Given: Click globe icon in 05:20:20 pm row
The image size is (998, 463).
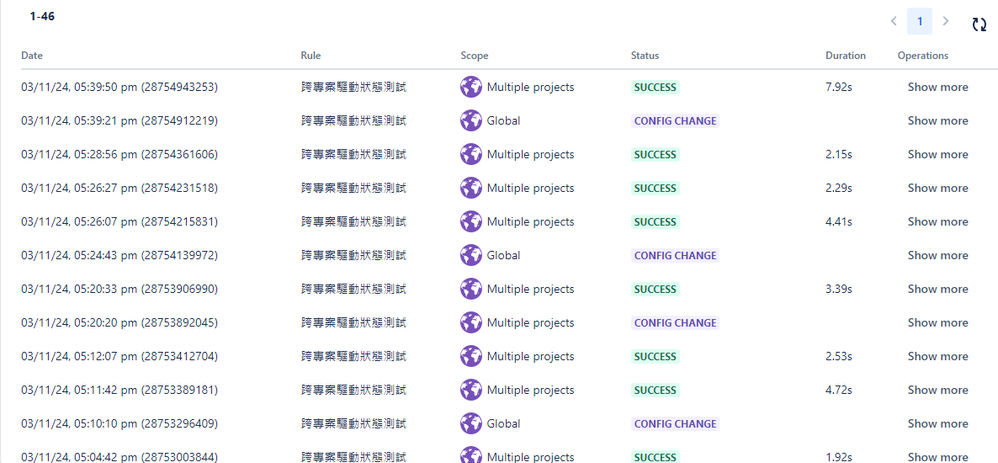Looking at the screenshot, I should coord(471,323).
